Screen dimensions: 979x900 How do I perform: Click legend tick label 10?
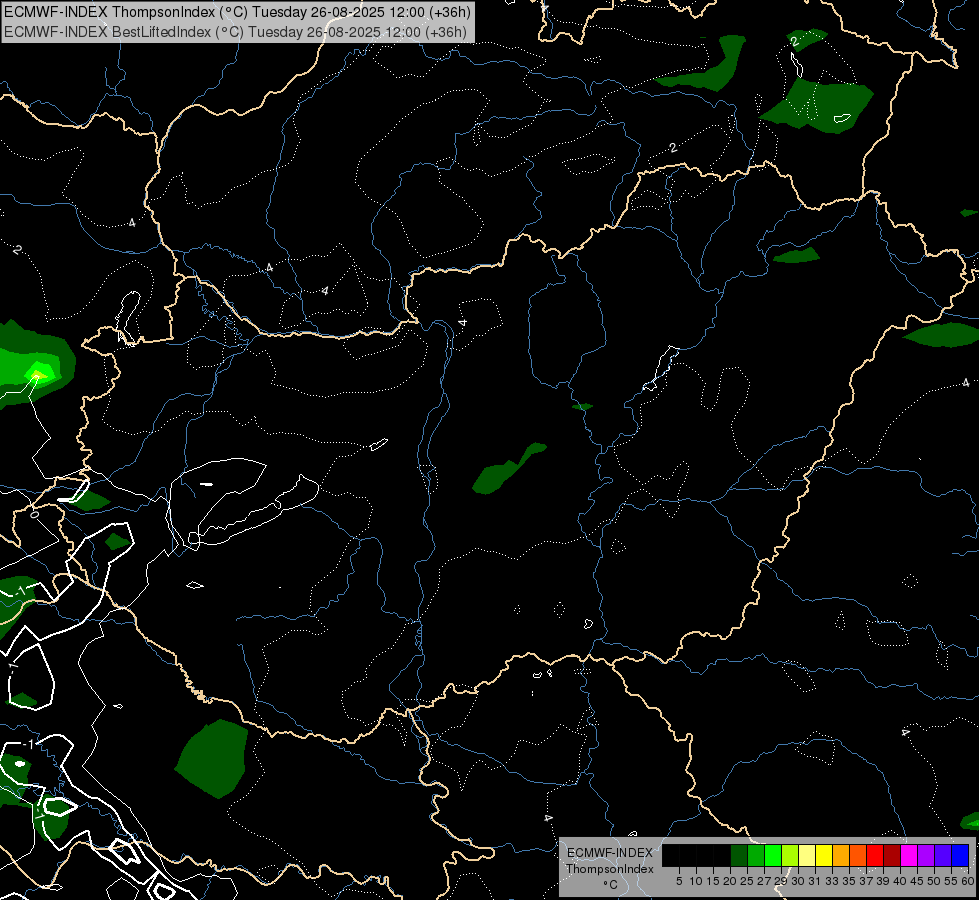(696, 881)
